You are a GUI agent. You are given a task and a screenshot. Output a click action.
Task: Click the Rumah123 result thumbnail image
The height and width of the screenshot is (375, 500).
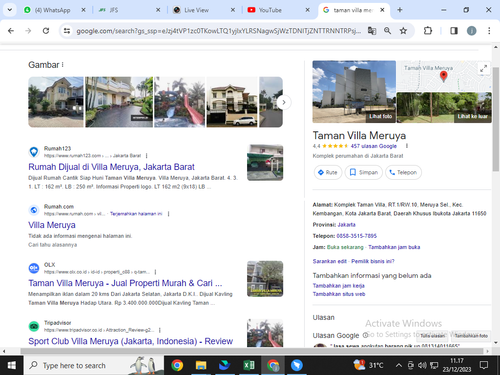[265, 163]
